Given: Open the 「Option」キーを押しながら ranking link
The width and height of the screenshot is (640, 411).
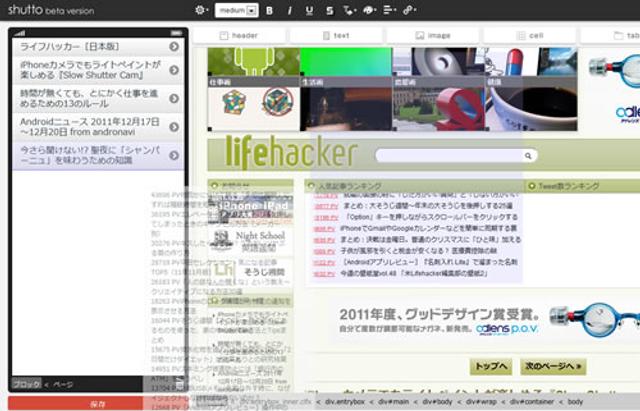Looking at the screenshot, I should [x=431, y=217].
